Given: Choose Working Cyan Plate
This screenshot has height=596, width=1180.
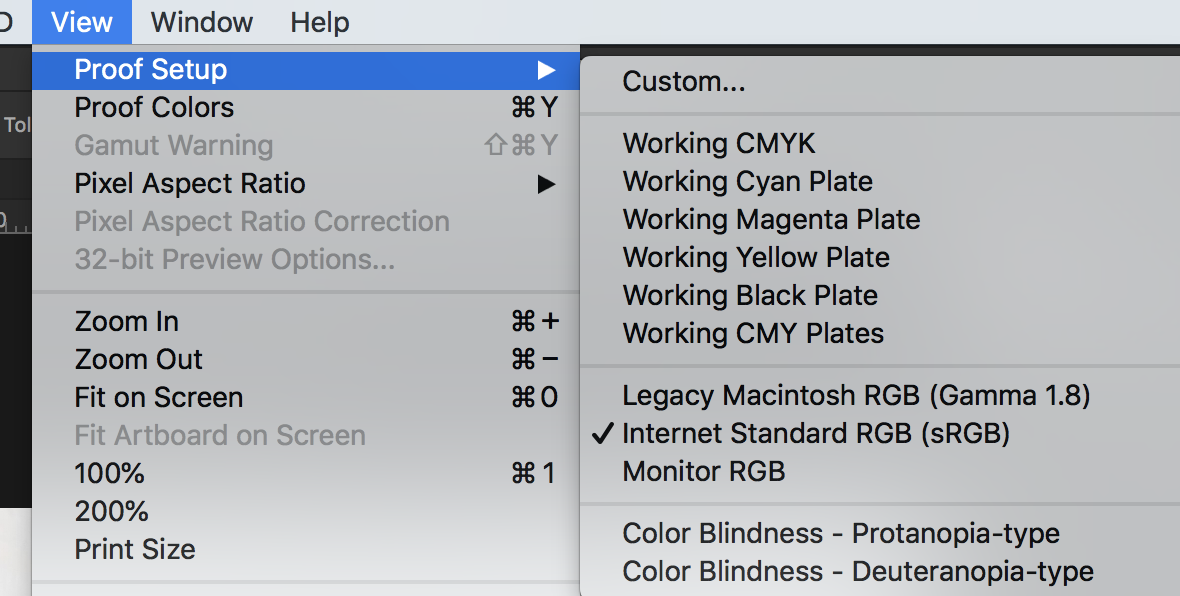Looking at the screenshot, I should pyautogui.click(x=747, y=182).
